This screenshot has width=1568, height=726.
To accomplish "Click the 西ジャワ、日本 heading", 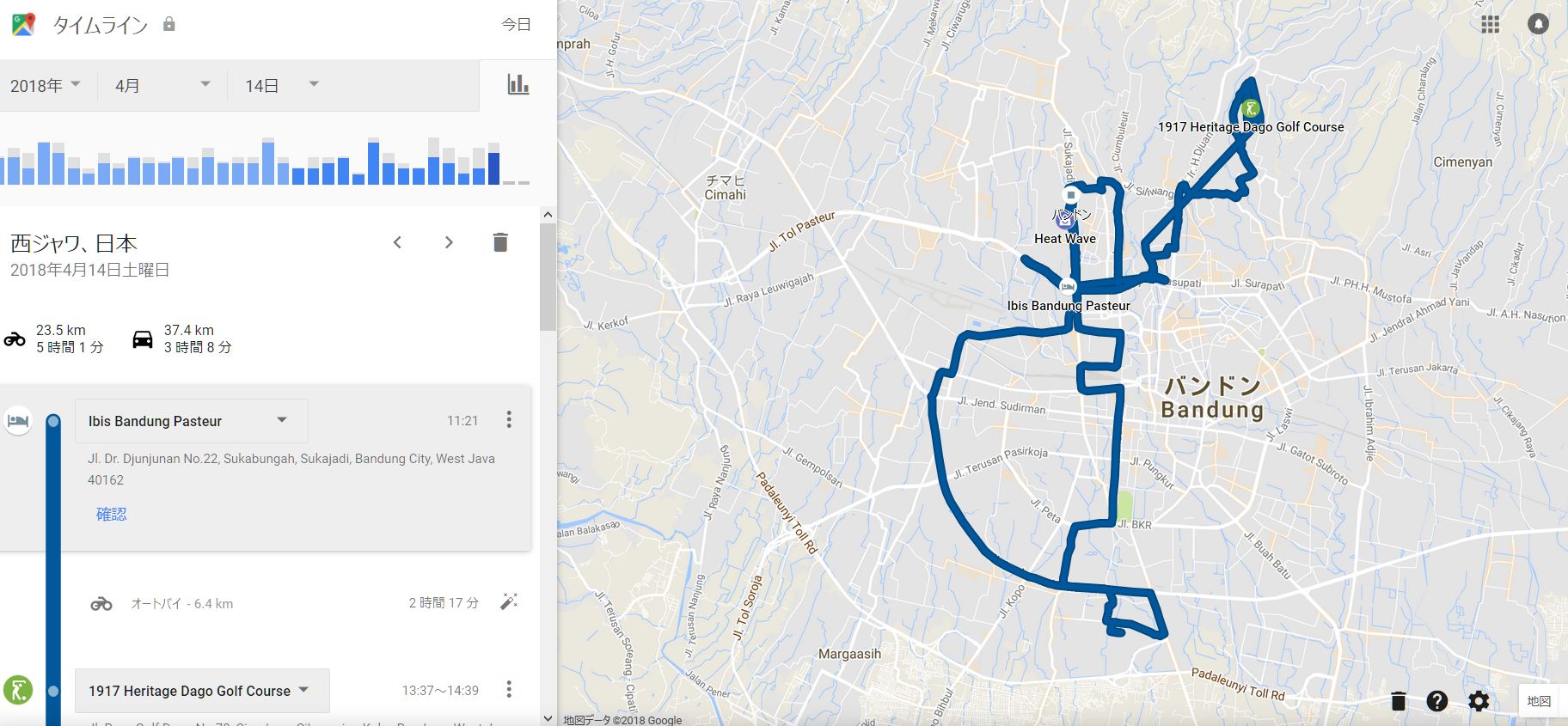I will [74, 243].
